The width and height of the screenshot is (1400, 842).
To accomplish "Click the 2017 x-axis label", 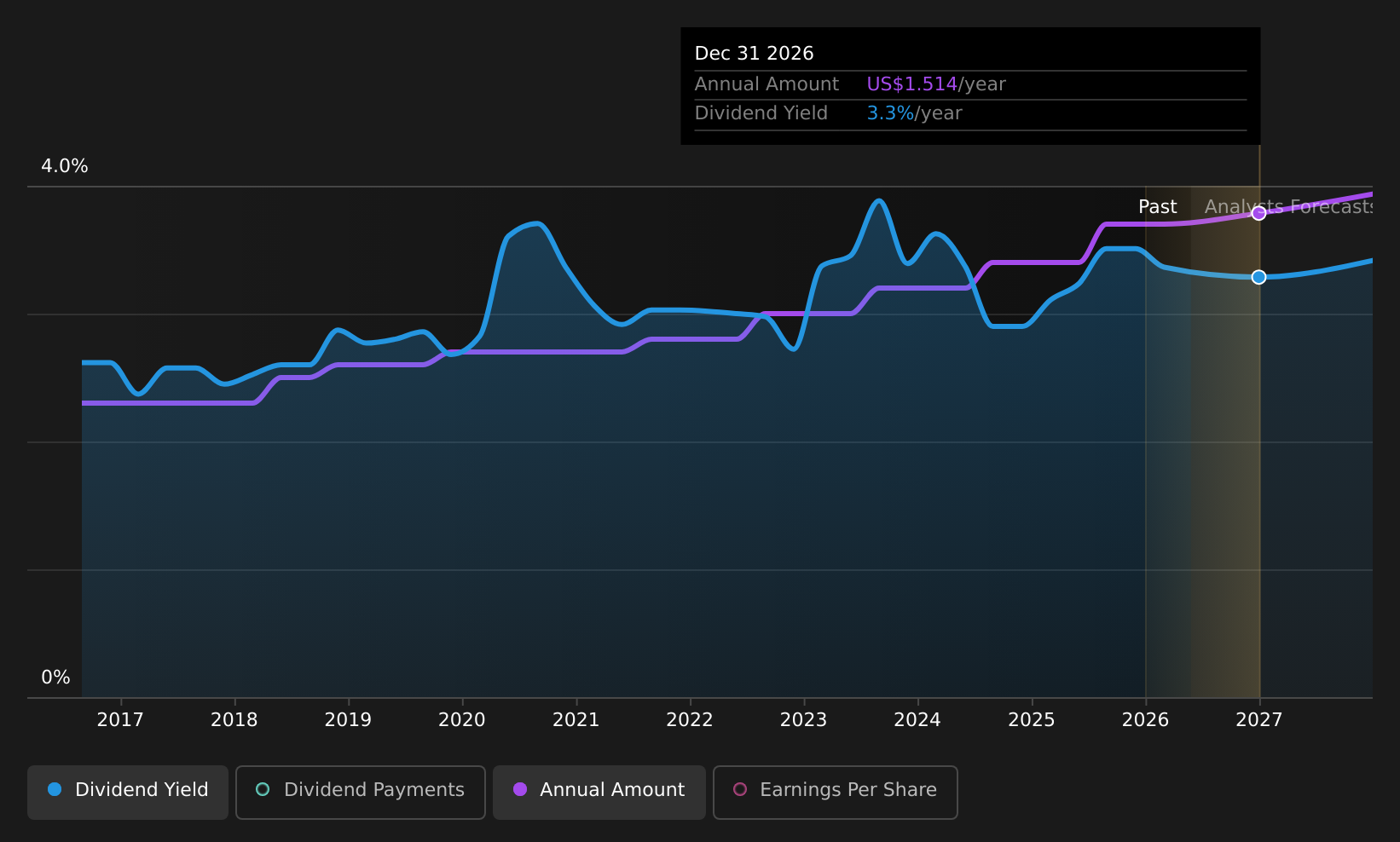I will pyautogui.click(x=120, y=720).
